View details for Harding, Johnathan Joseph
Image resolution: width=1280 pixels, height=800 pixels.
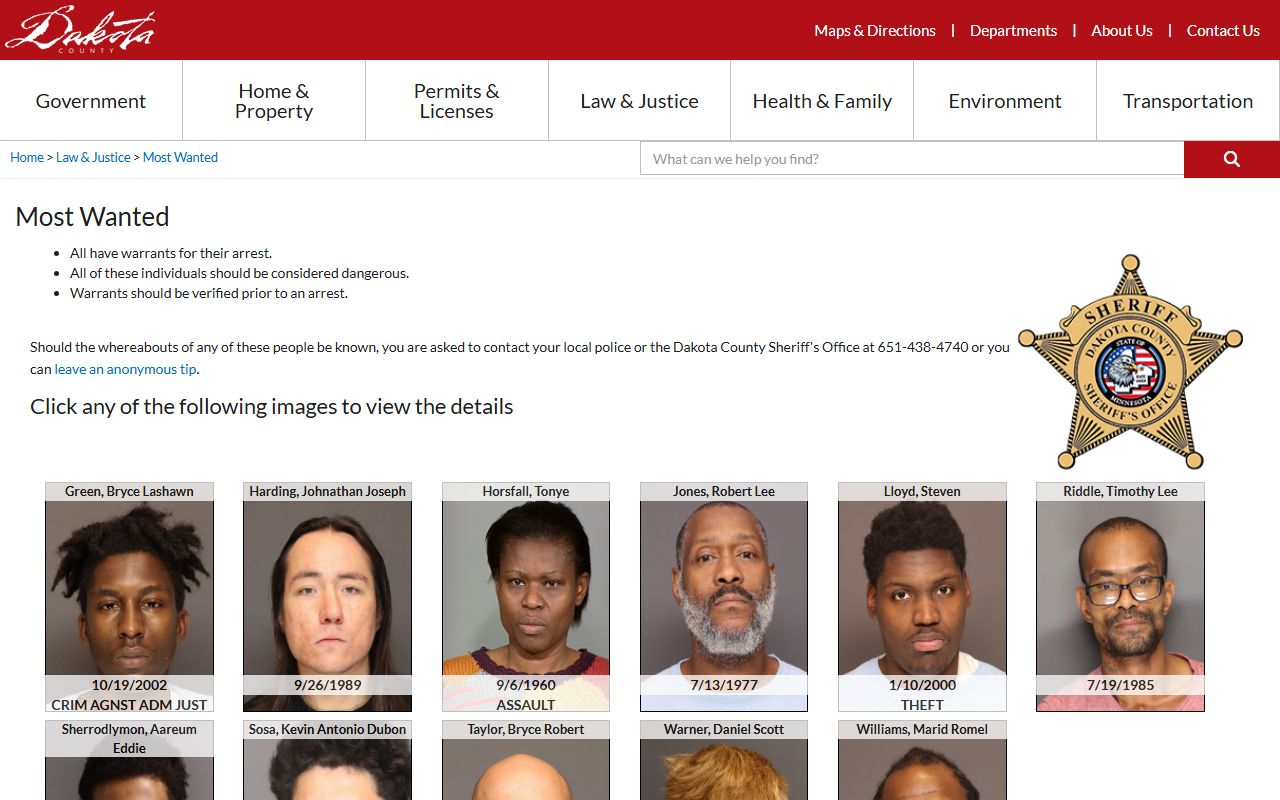tap(327, 597)
